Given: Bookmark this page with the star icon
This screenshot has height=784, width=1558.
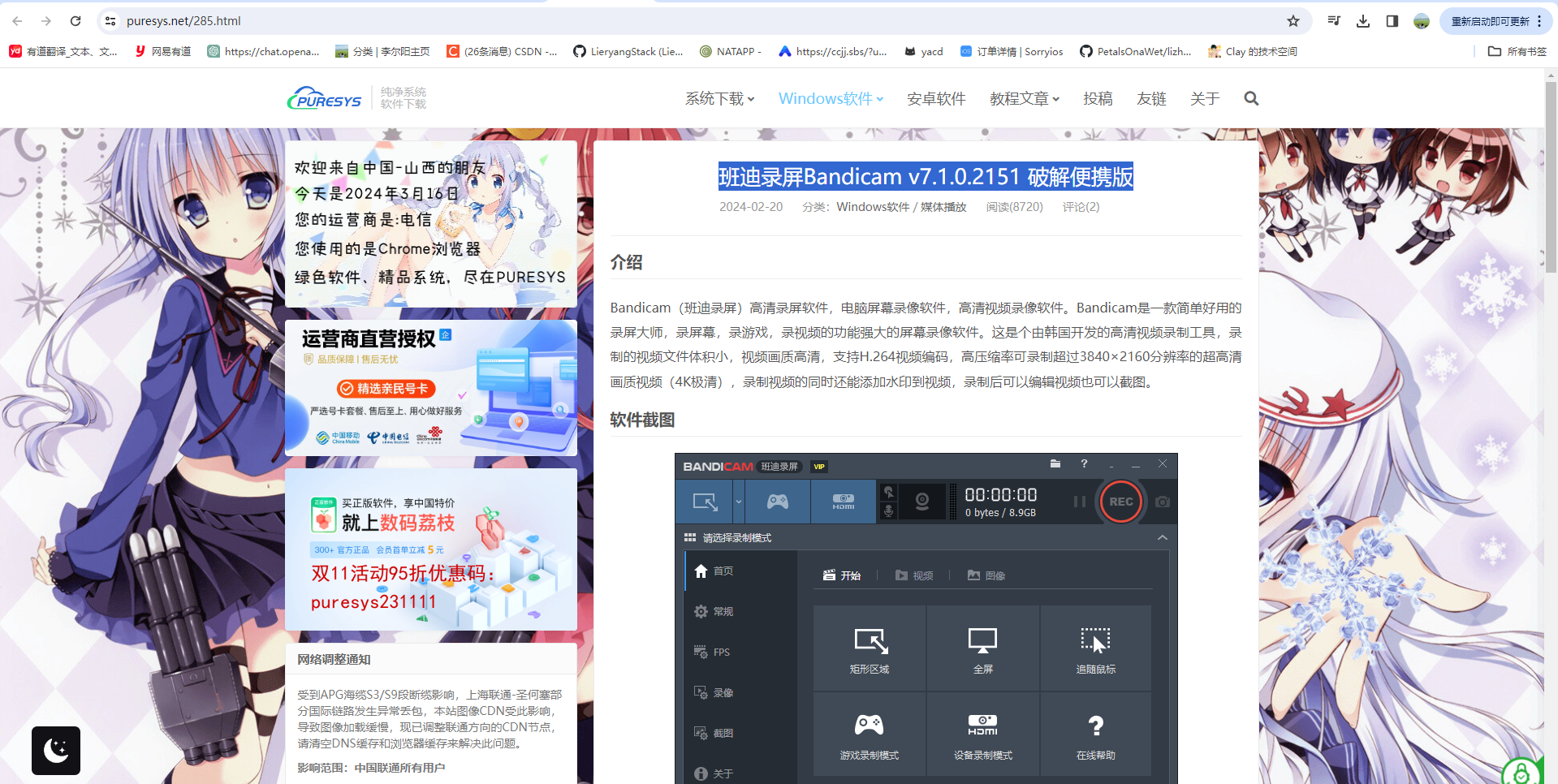Looking at the screenshot, I should tap(1293, 21).
